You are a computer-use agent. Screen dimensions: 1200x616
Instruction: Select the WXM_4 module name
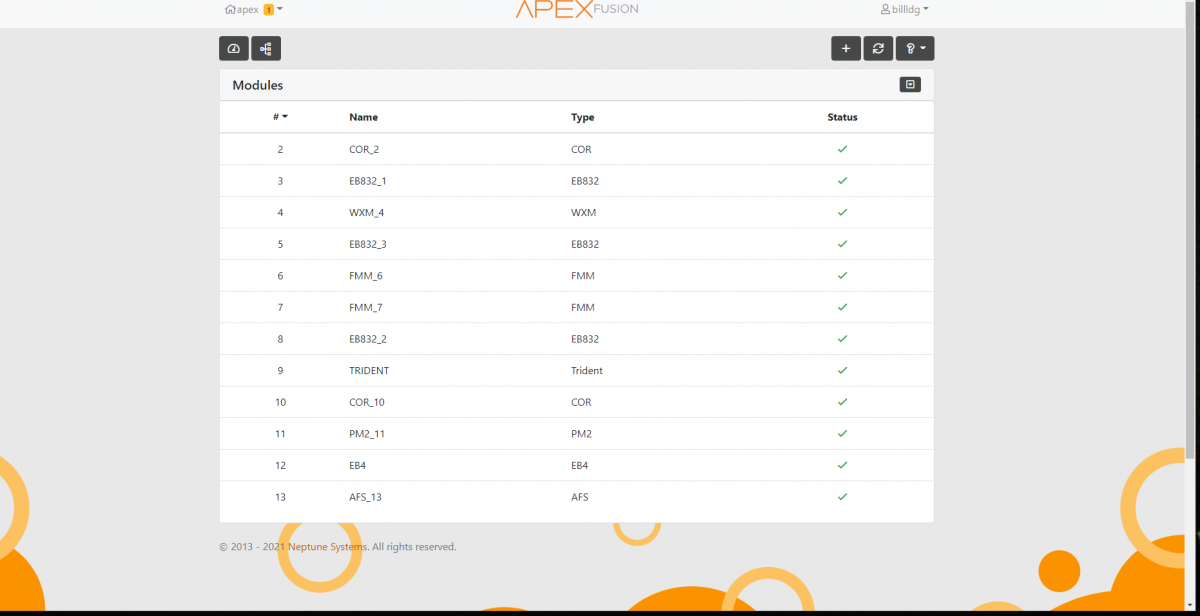pyautogui.click(x=367, y=212)
